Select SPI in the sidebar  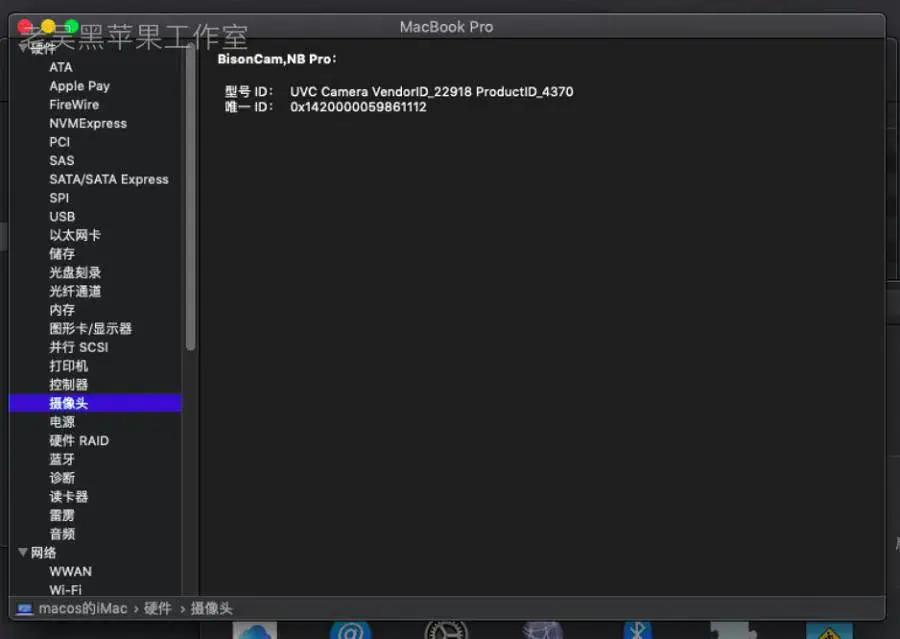59,198
